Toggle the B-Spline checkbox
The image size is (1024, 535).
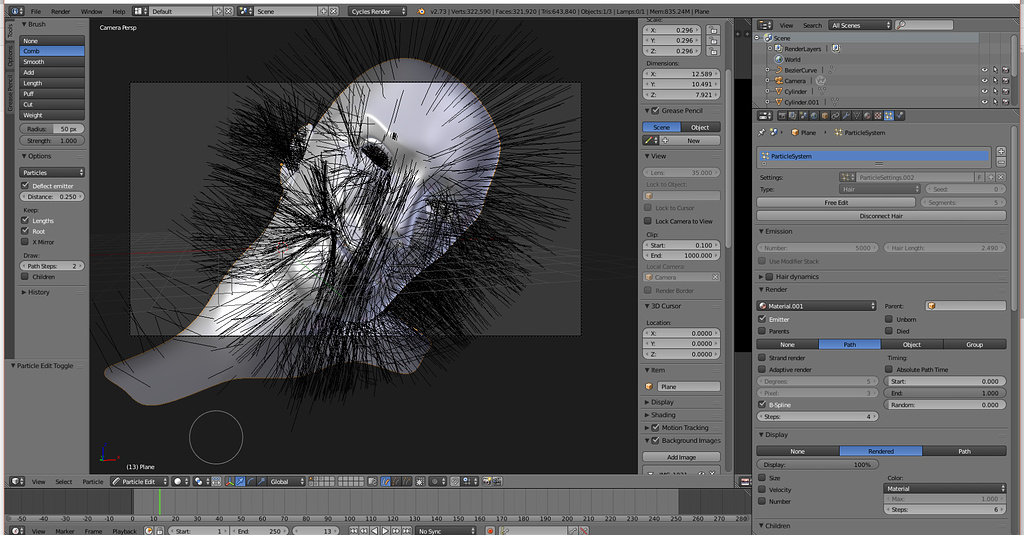[761, 404]
